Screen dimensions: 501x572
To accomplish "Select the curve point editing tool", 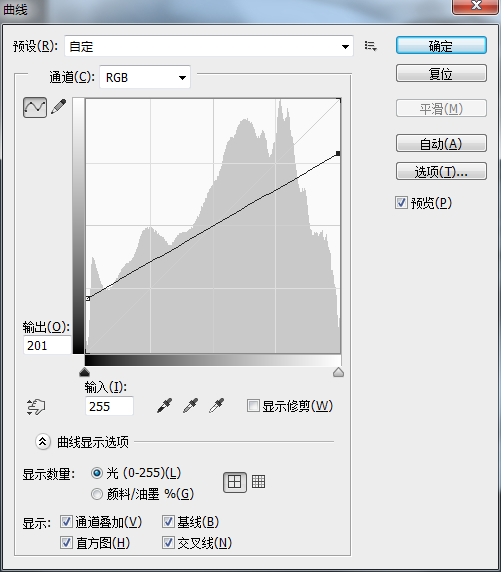I will (x=35, y=107).
